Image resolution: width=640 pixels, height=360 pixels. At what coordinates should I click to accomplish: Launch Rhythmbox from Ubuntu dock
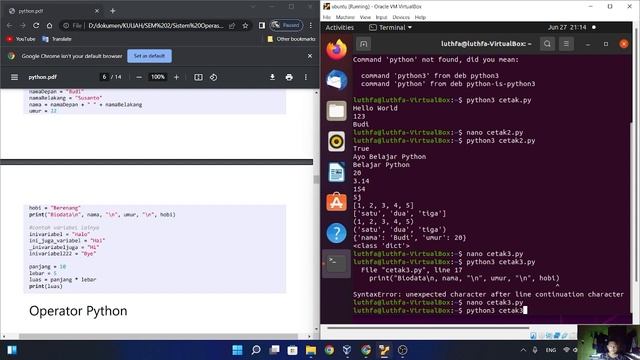[336, 141]
